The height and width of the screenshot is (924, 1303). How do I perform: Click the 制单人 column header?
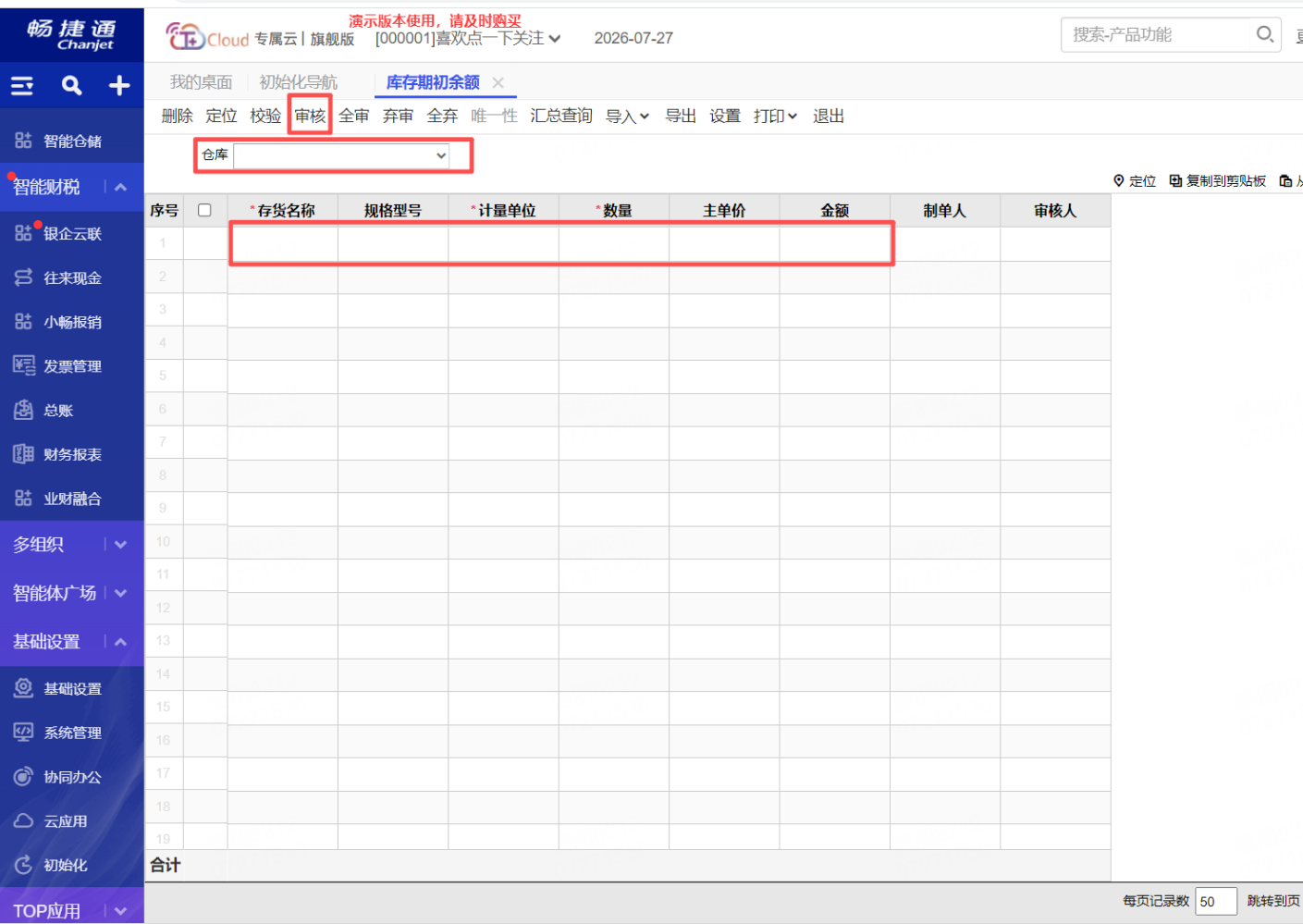945,211
